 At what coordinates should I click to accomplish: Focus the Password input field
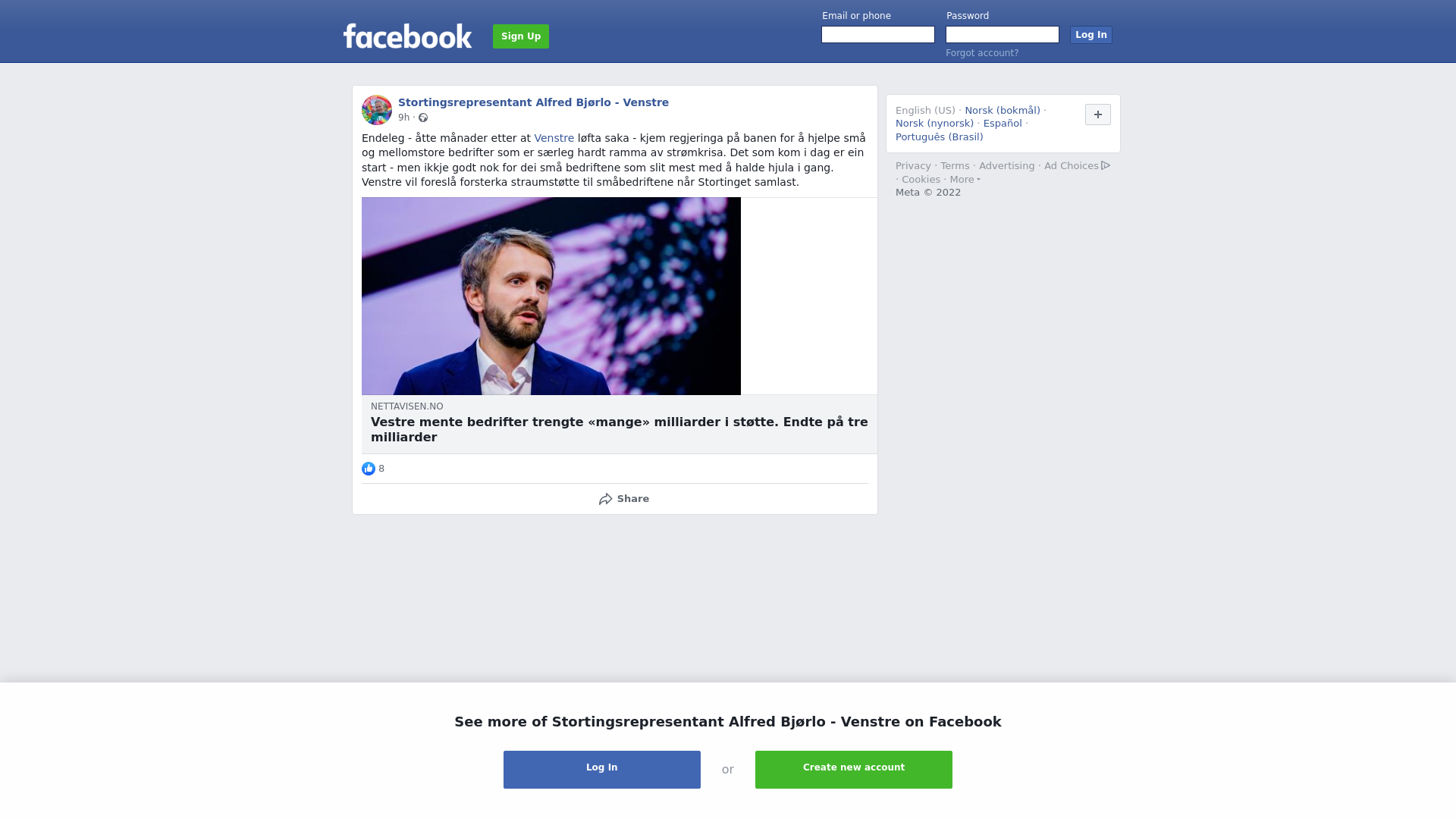[x=1003, y=35]
